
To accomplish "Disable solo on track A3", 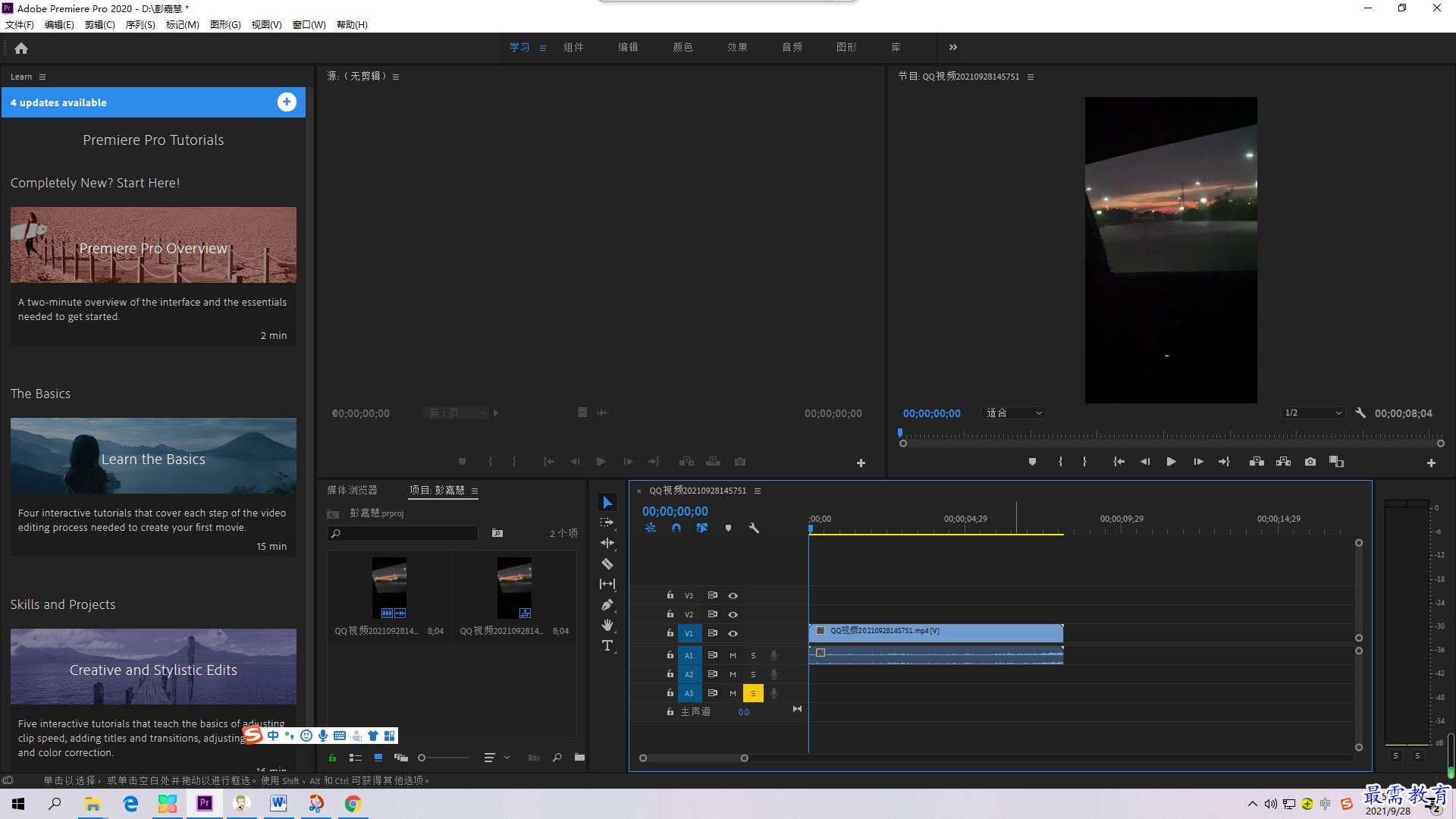I will click(753, 693).
